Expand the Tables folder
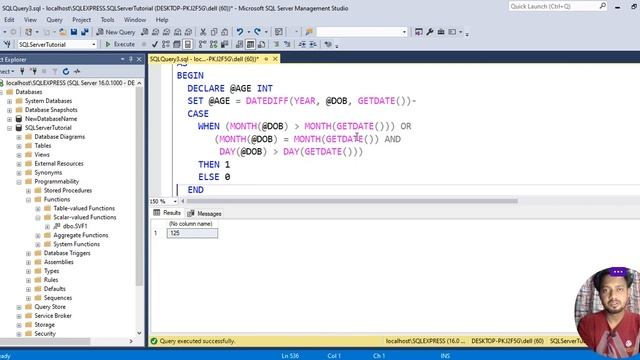This screenshot has height=360, width=640. click(x=19, y=146)
